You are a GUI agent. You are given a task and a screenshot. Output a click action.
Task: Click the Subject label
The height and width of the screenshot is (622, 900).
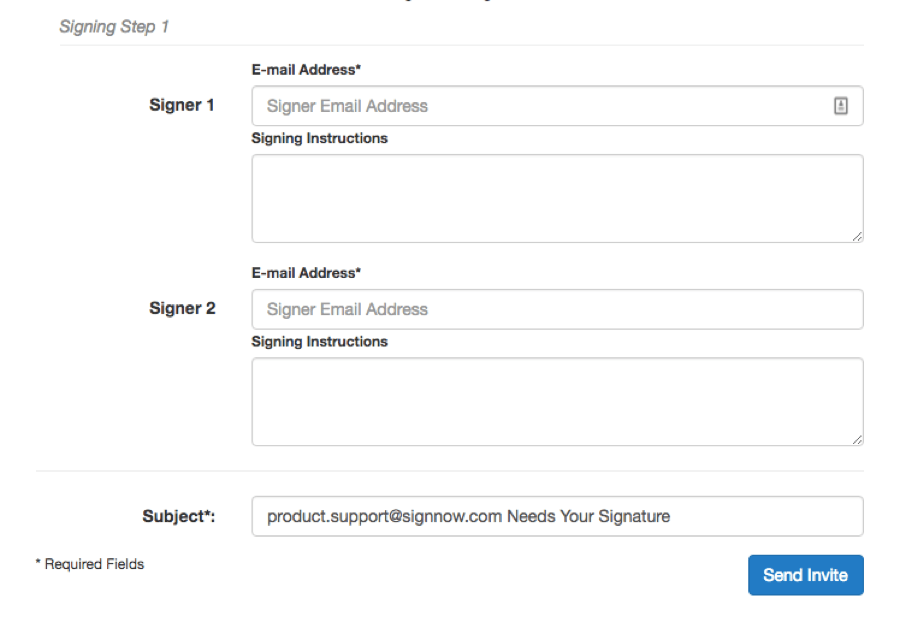[x=179, y=516]
